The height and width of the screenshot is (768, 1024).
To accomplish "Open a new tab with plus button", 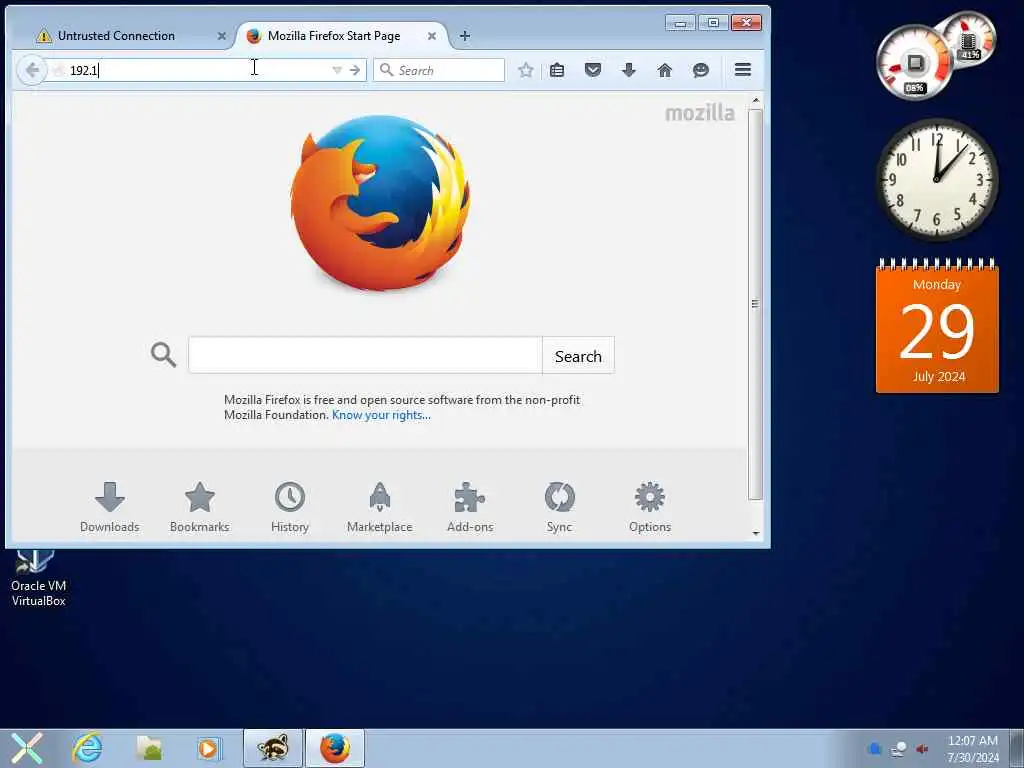I will [464, 36].
